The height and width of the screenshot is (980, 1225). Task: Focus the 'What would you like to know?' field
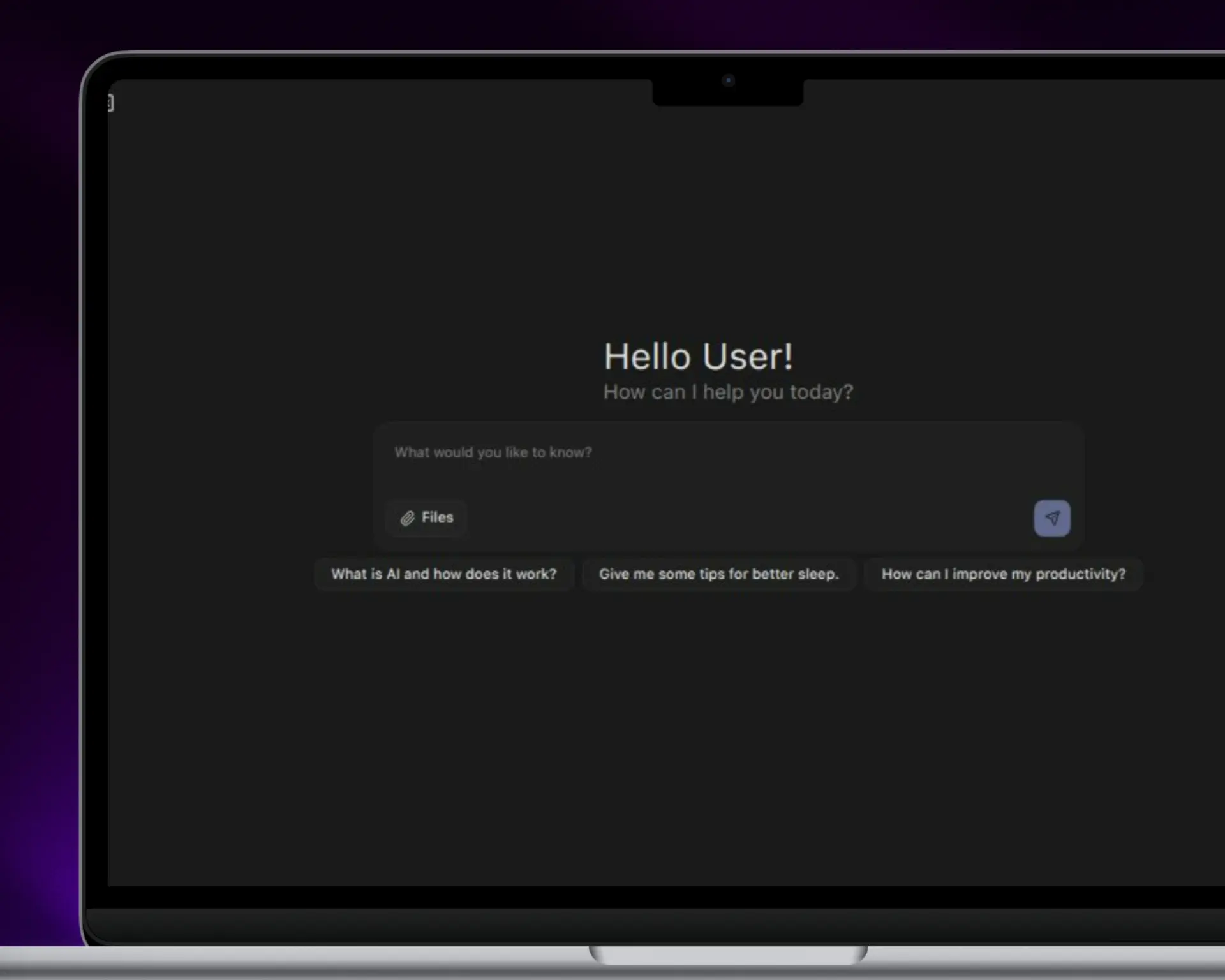[493, 452]
